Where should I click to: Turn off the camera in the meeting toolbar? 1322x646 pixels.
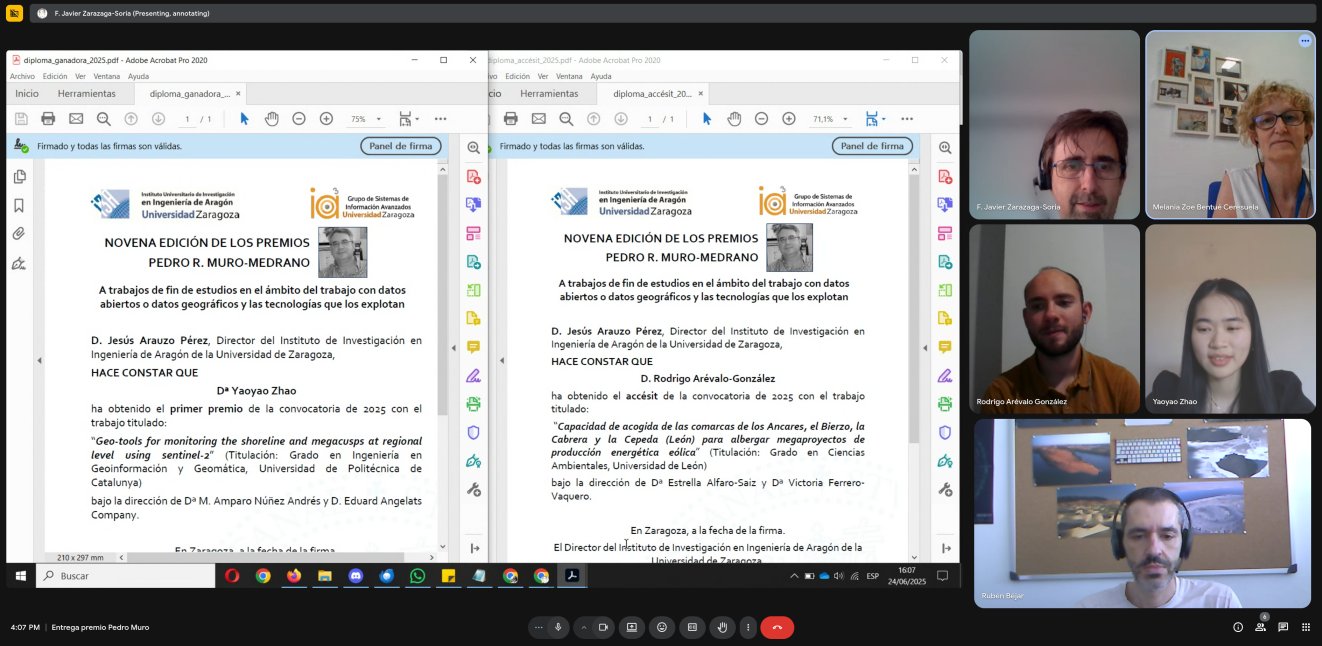(x=604, y=627)
